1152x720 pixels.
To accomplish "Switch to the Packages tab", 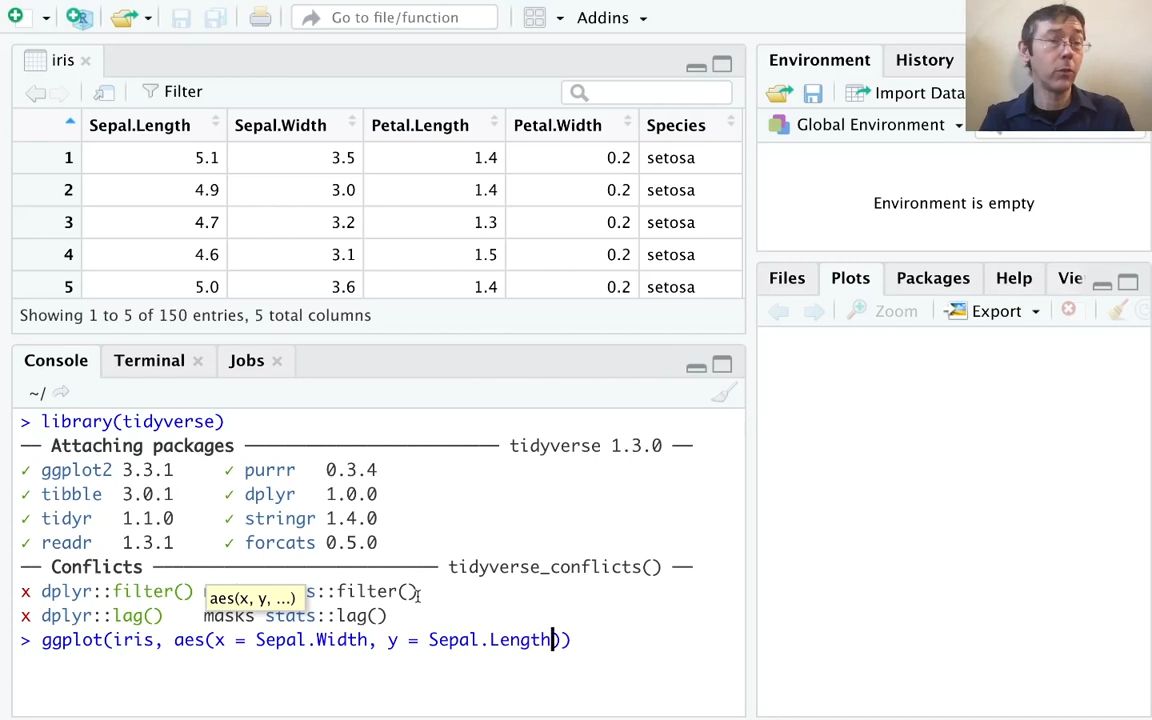I will (932, 278).
